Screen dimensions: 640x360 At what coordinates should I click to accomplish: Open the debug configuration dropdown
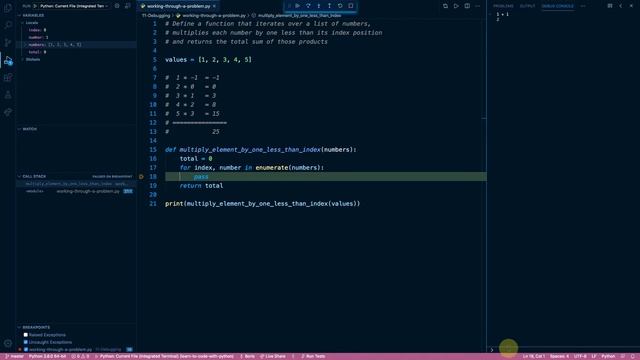pos(74,6)
